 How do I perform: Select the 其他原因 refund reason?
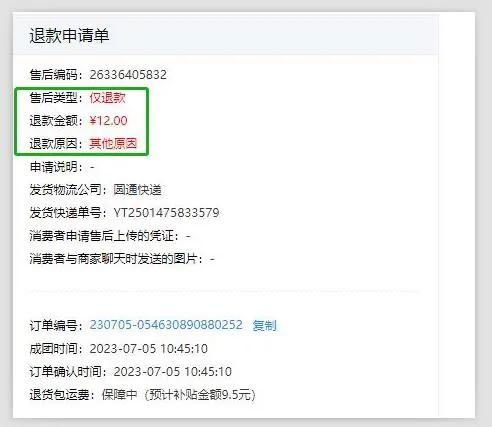pos(113,144)
